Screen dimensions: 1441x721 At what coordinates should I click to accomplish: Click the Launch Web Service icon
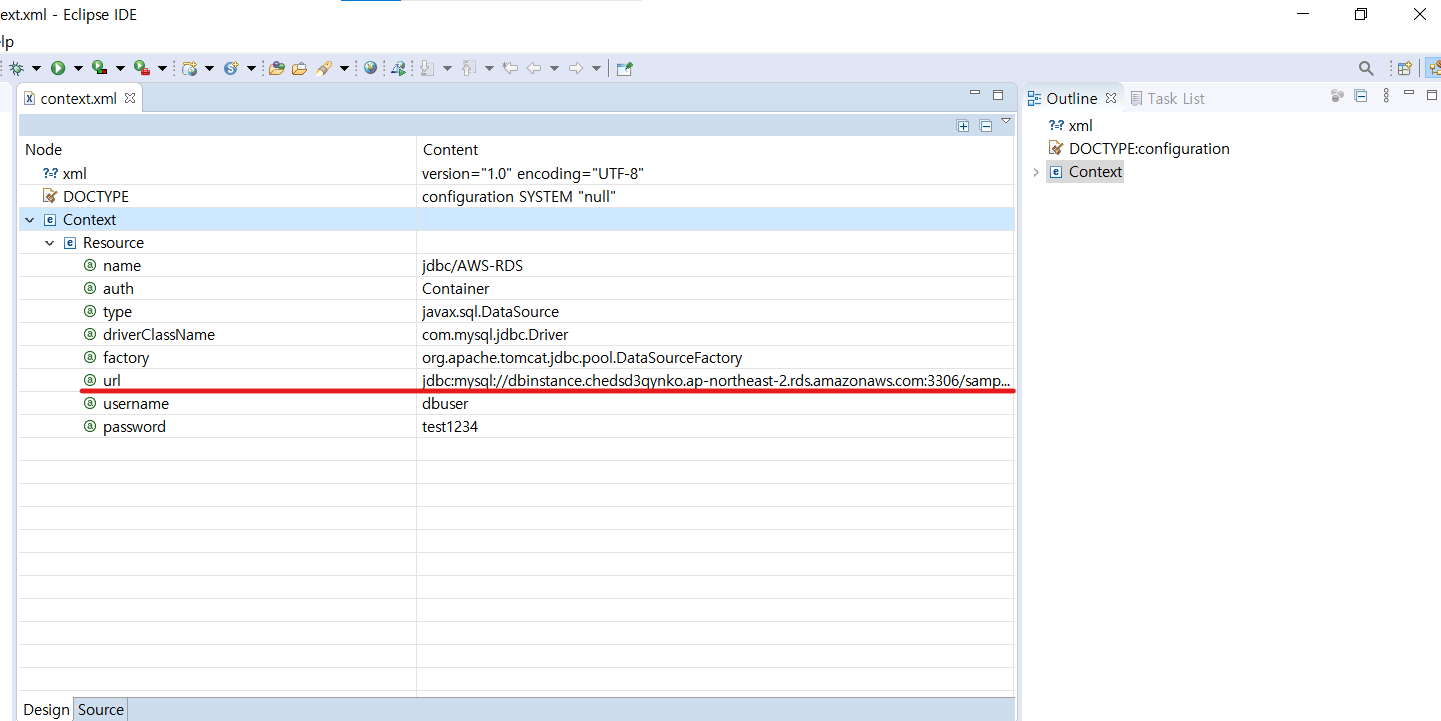(x=398, y=68)
